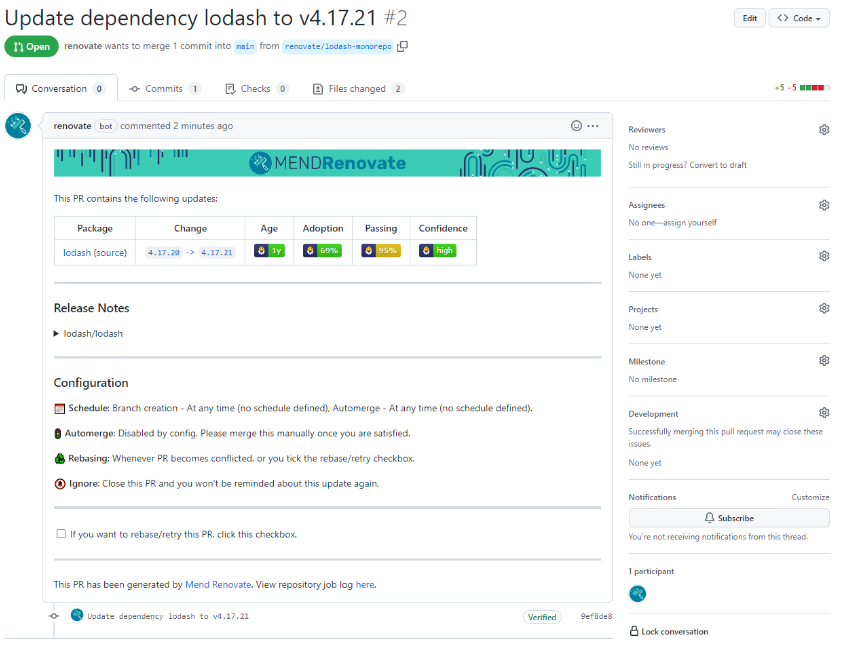Open Development gear settings
Image resolution: width=842 pixels, height=650 pixels.
(824, 413)
